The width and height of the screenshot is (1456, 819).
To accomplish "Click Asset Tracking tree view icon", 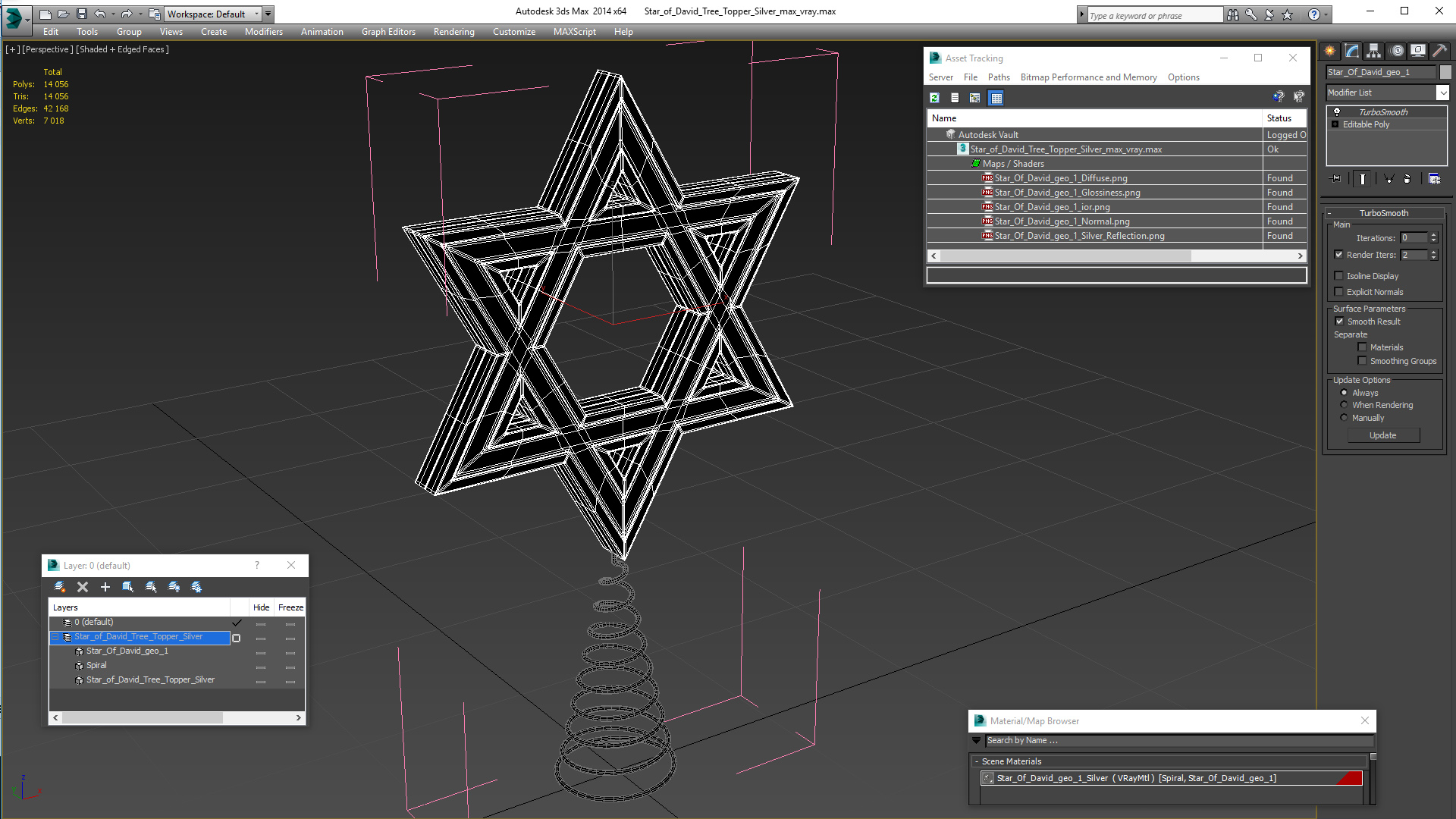I will [x=975, y=98].
